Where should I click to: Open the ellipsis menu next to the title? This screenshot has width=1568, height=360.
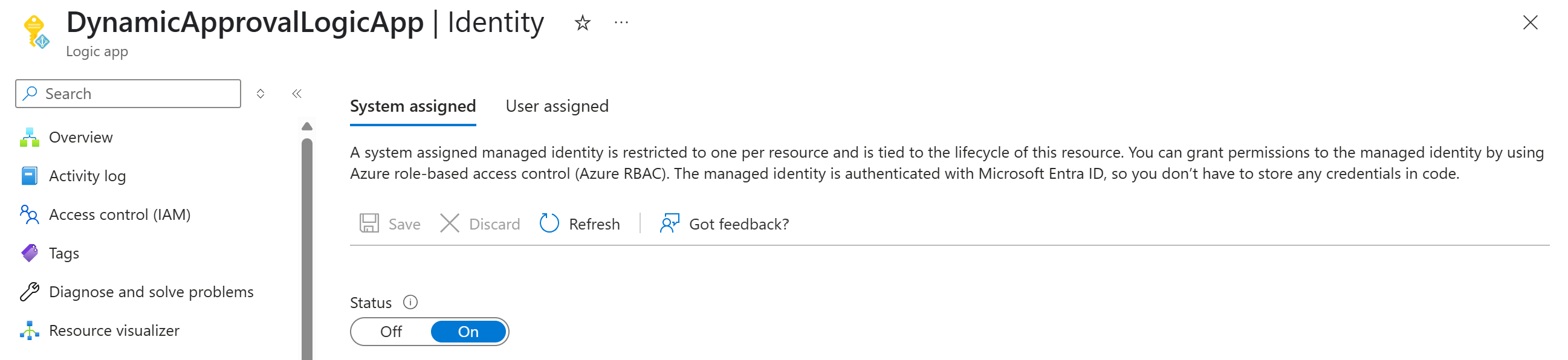click(621, 22)
